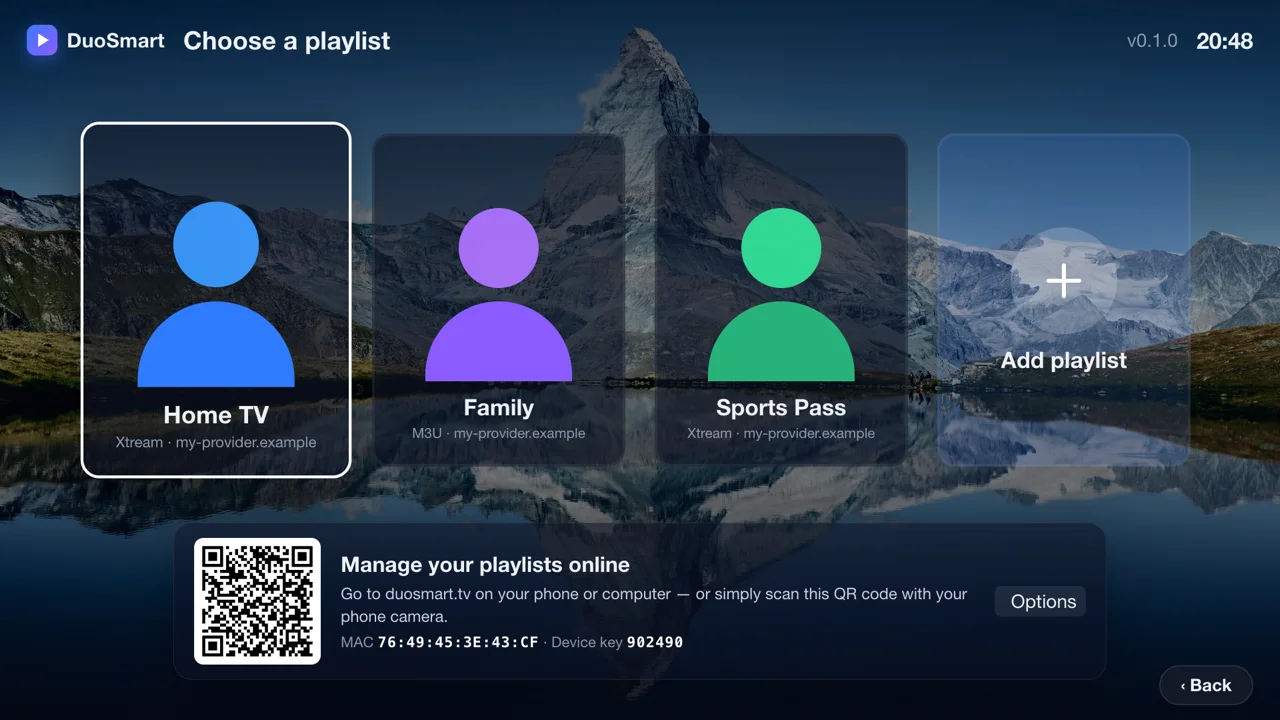Viewport: 1280px width, 720px height.
Task: Click the Family M3U provider subtitle
Action: tap(498, 433)
